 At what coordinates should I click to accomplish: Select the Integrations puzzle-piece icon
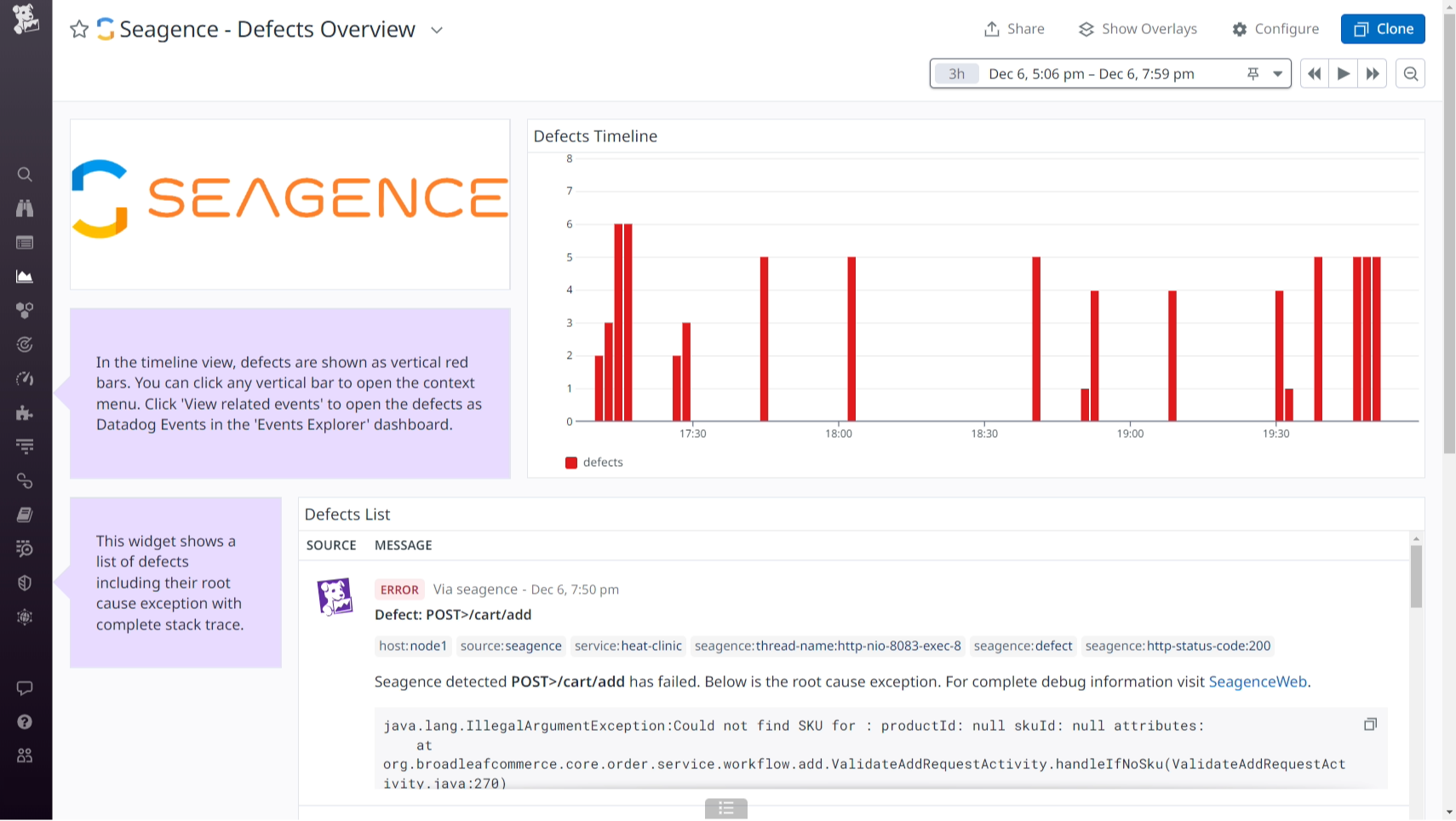coord(25,413)
